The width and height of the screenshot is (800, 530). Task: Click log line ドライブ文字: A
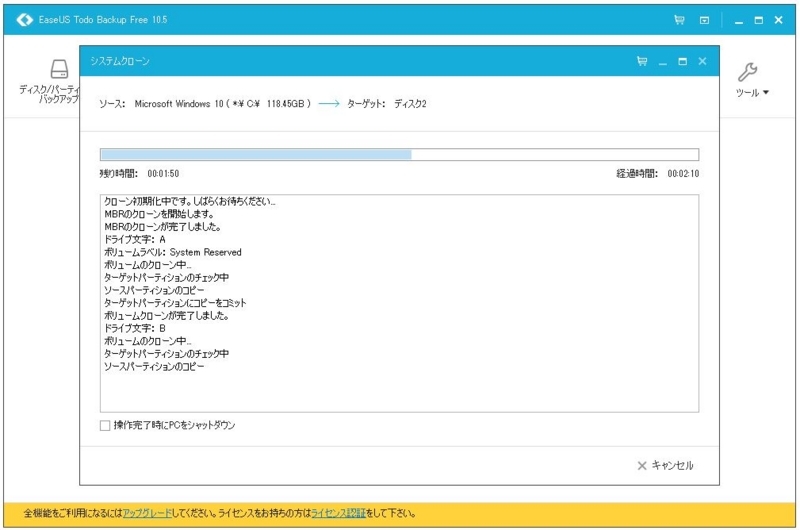pyautogui.click(x=135, y=239)
